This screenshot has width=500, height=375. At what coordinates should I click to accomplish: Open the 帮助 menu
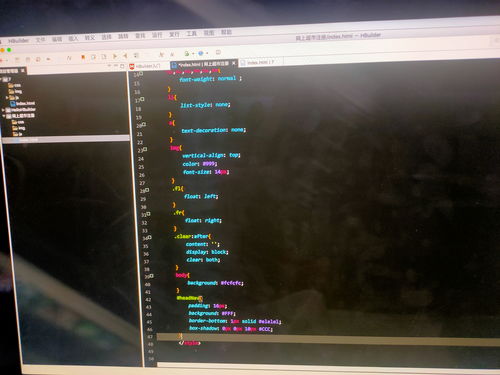226,32
